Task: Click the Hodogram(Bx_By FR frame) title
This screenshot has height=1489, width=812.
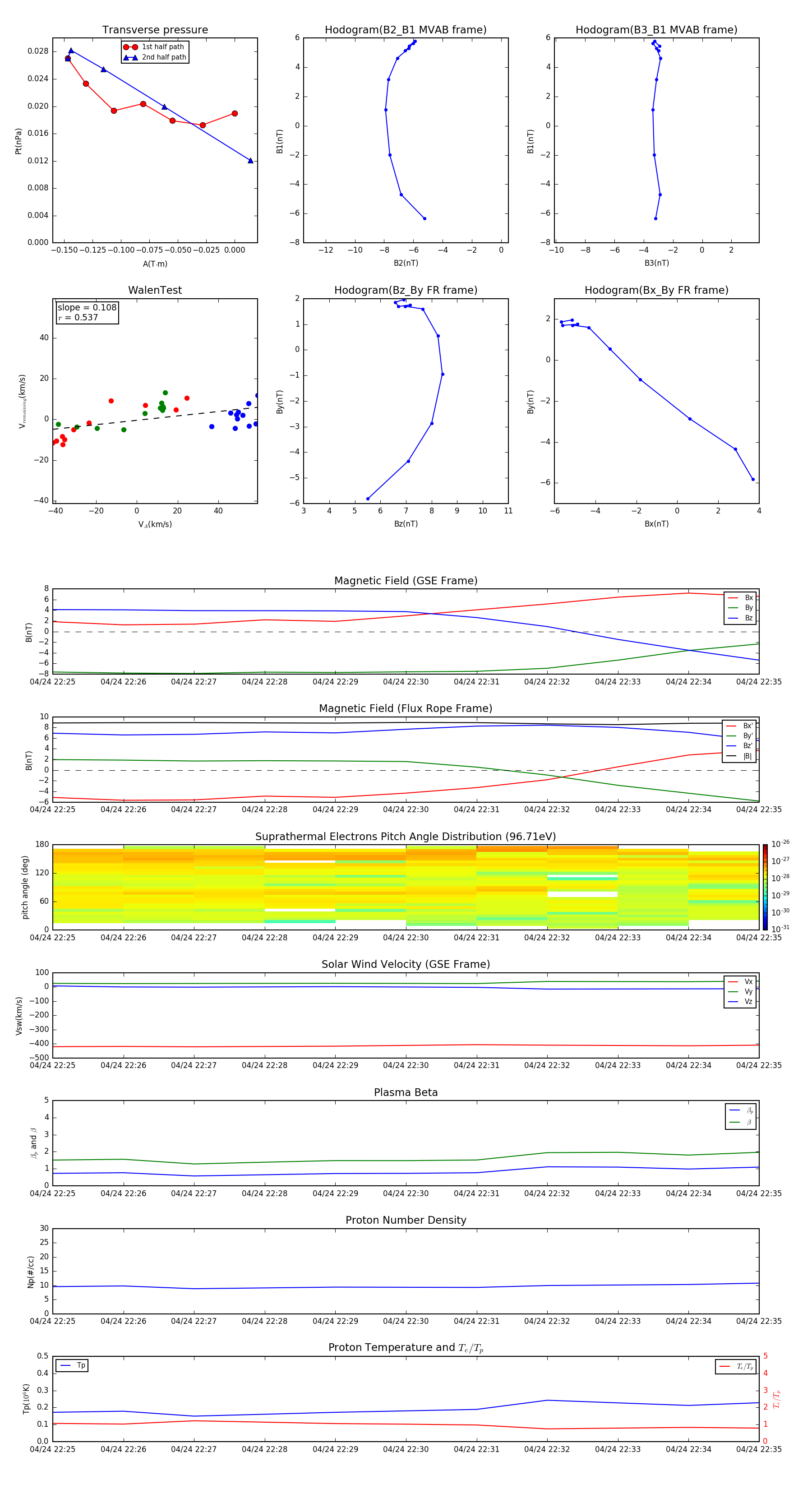Action: click(656, 290)
